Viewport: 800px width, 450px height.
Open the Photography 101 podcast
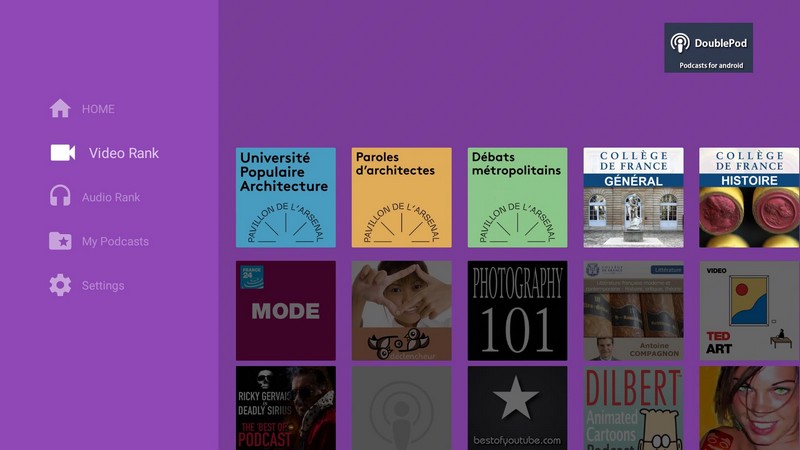coord(517,311)
